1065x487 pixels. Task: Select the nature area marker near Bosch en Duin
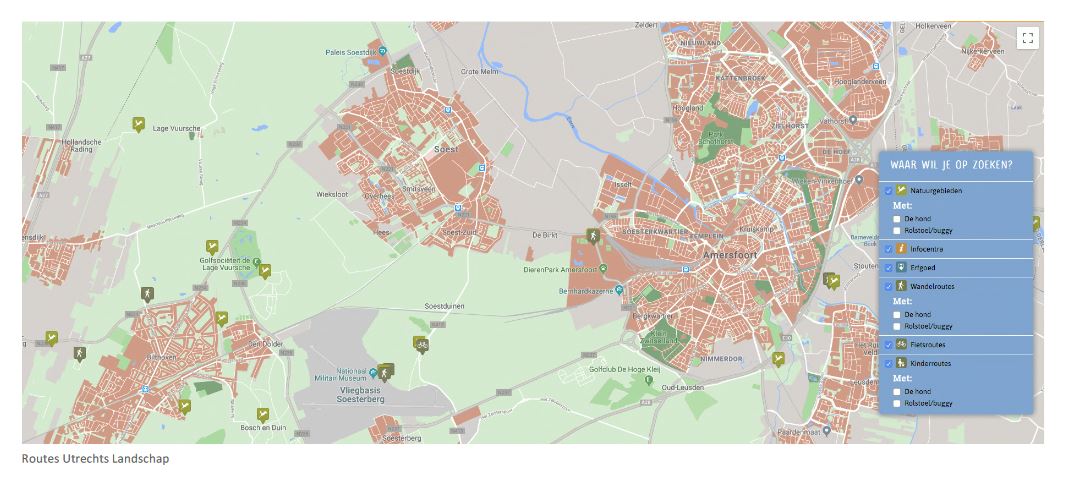263,413
